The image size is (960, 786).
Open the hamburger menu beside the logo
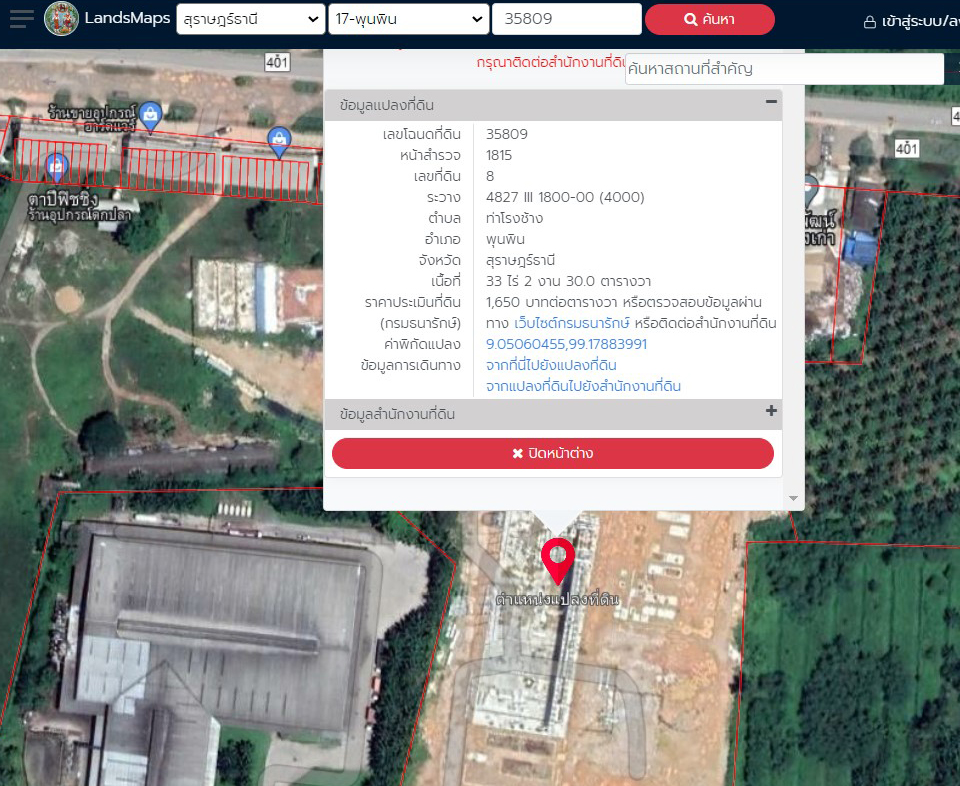(21, 19)
